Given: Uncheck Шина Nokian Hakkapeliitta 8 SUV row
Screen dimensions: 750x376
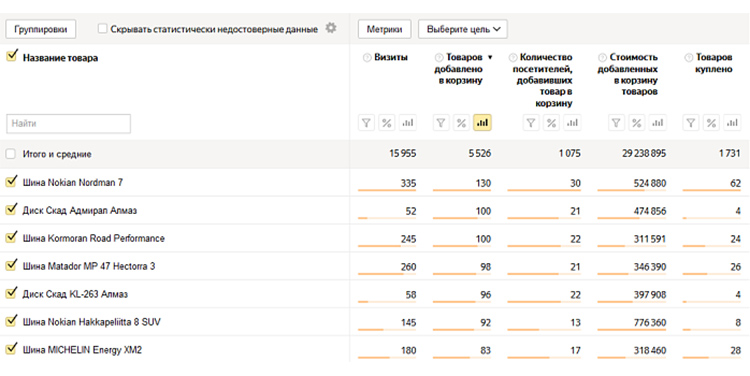Looking at the screenshot, I should [11, 321].
